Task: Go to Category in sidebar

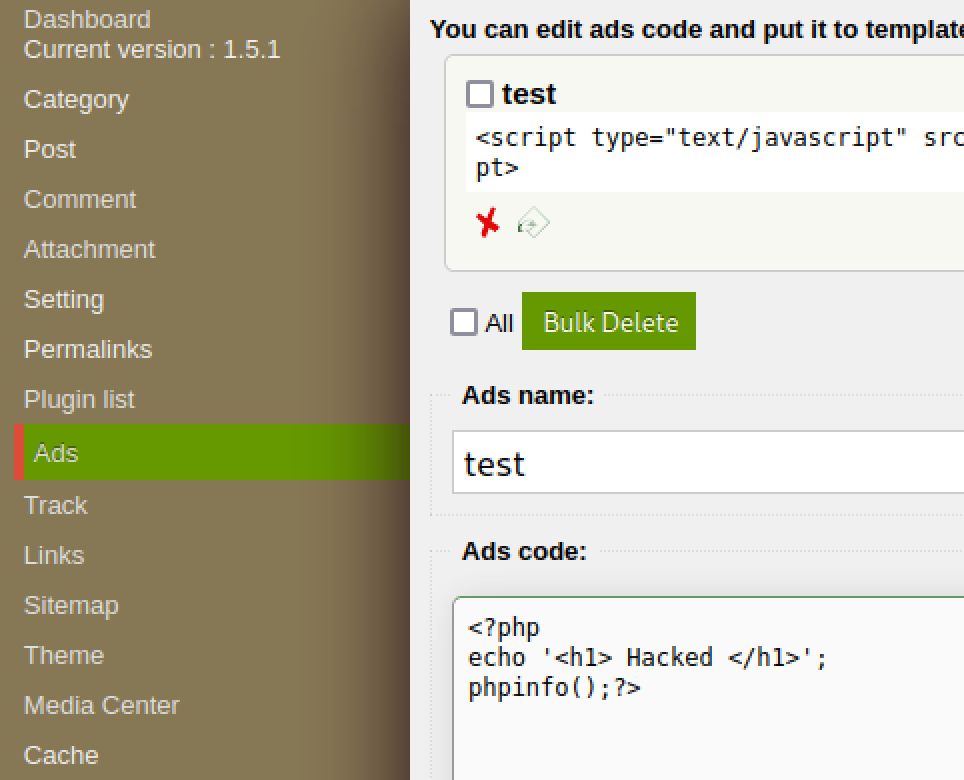Action: pyautogui.click(x=76, y=100)
